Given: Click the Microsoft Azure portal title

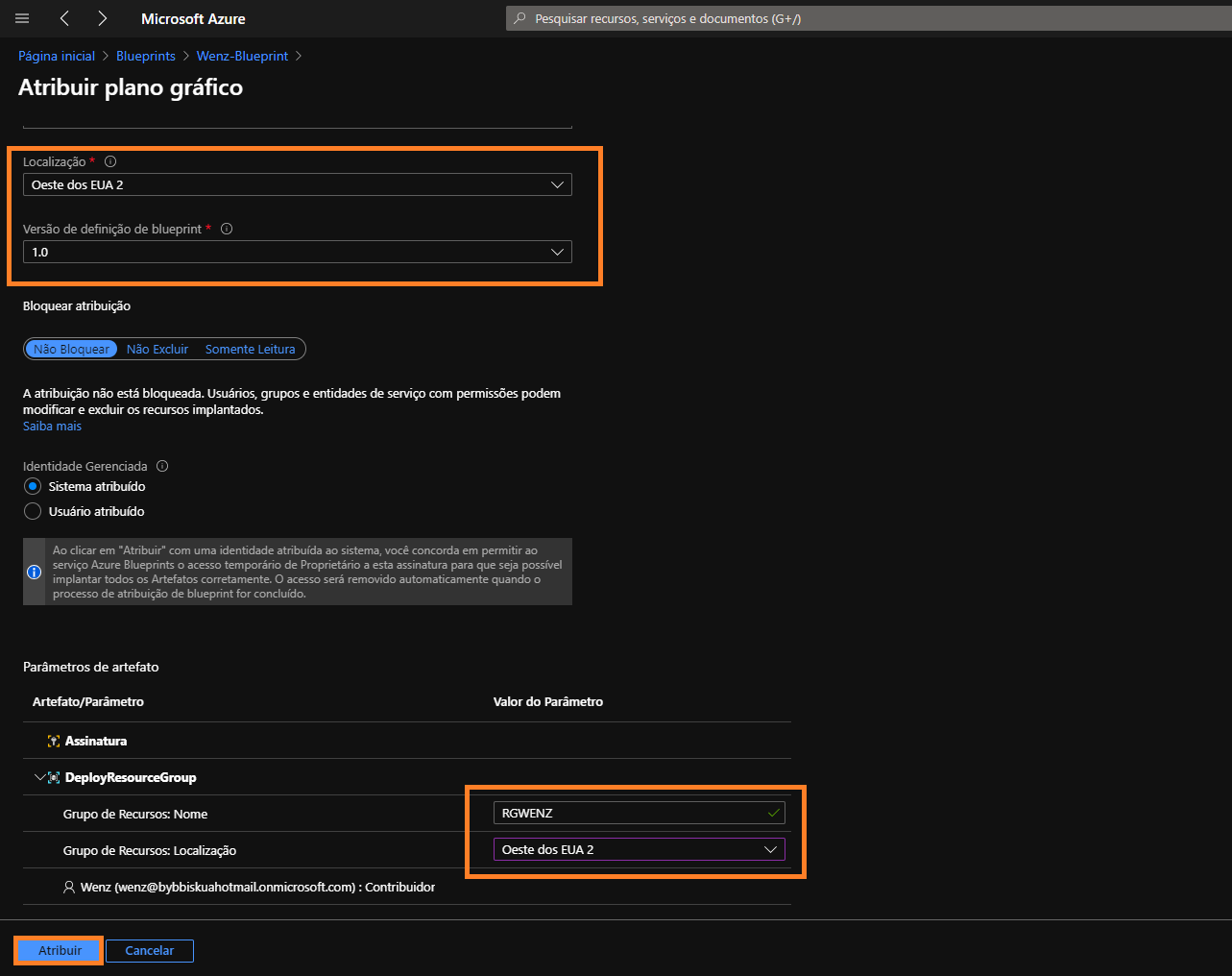Looking at the screenshot, I should (x=193, y=18).
